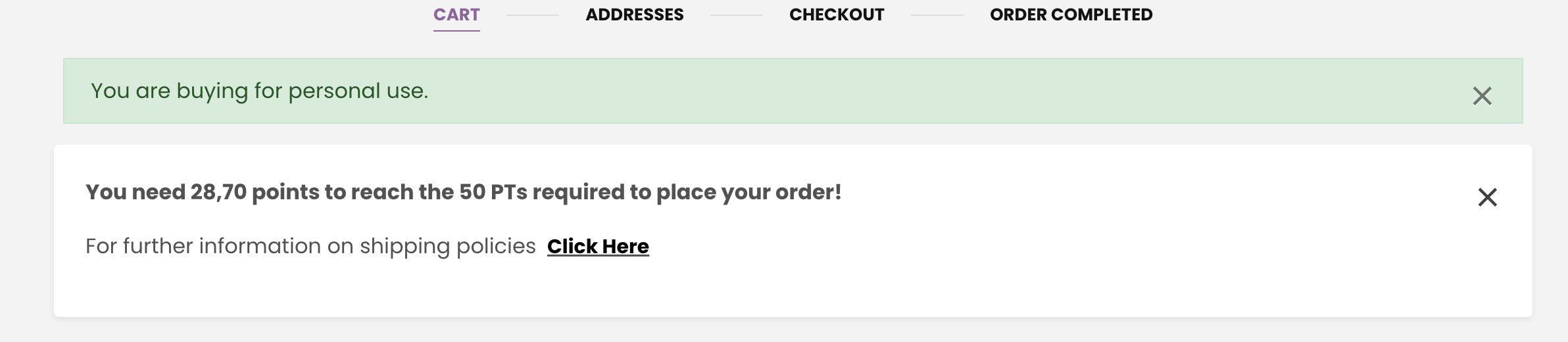Click 'For further information on shipping policies' text

click(x=310, y=246)
